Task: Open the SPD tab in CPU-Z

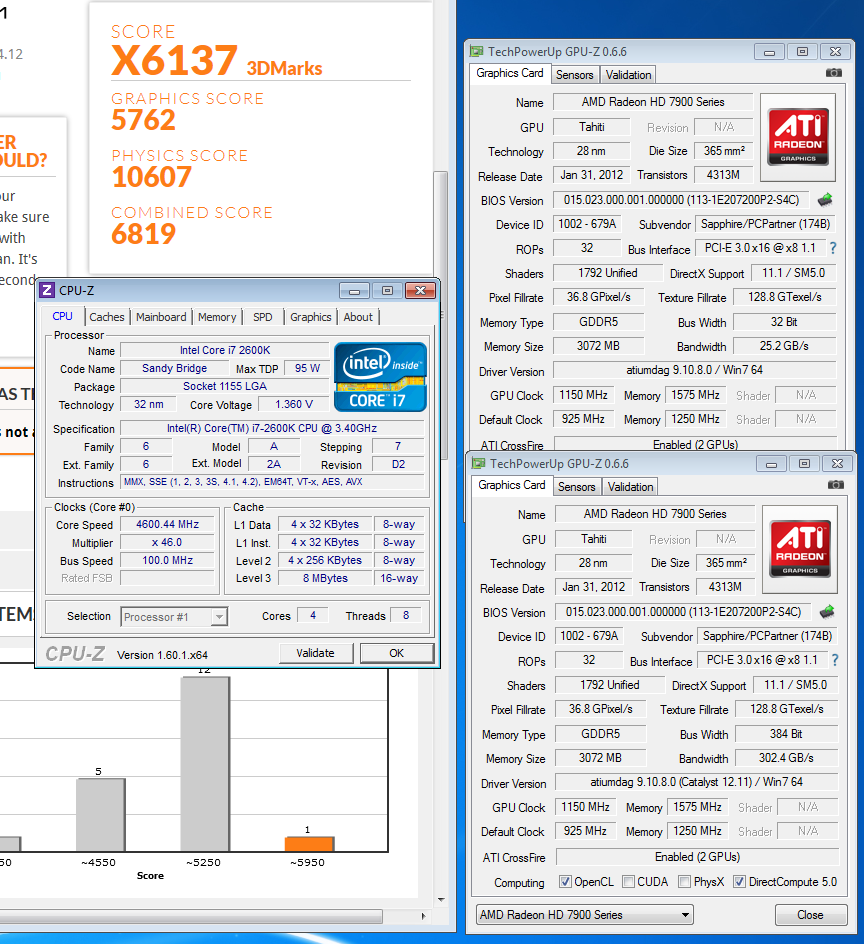Action: [x=263, y=317]
